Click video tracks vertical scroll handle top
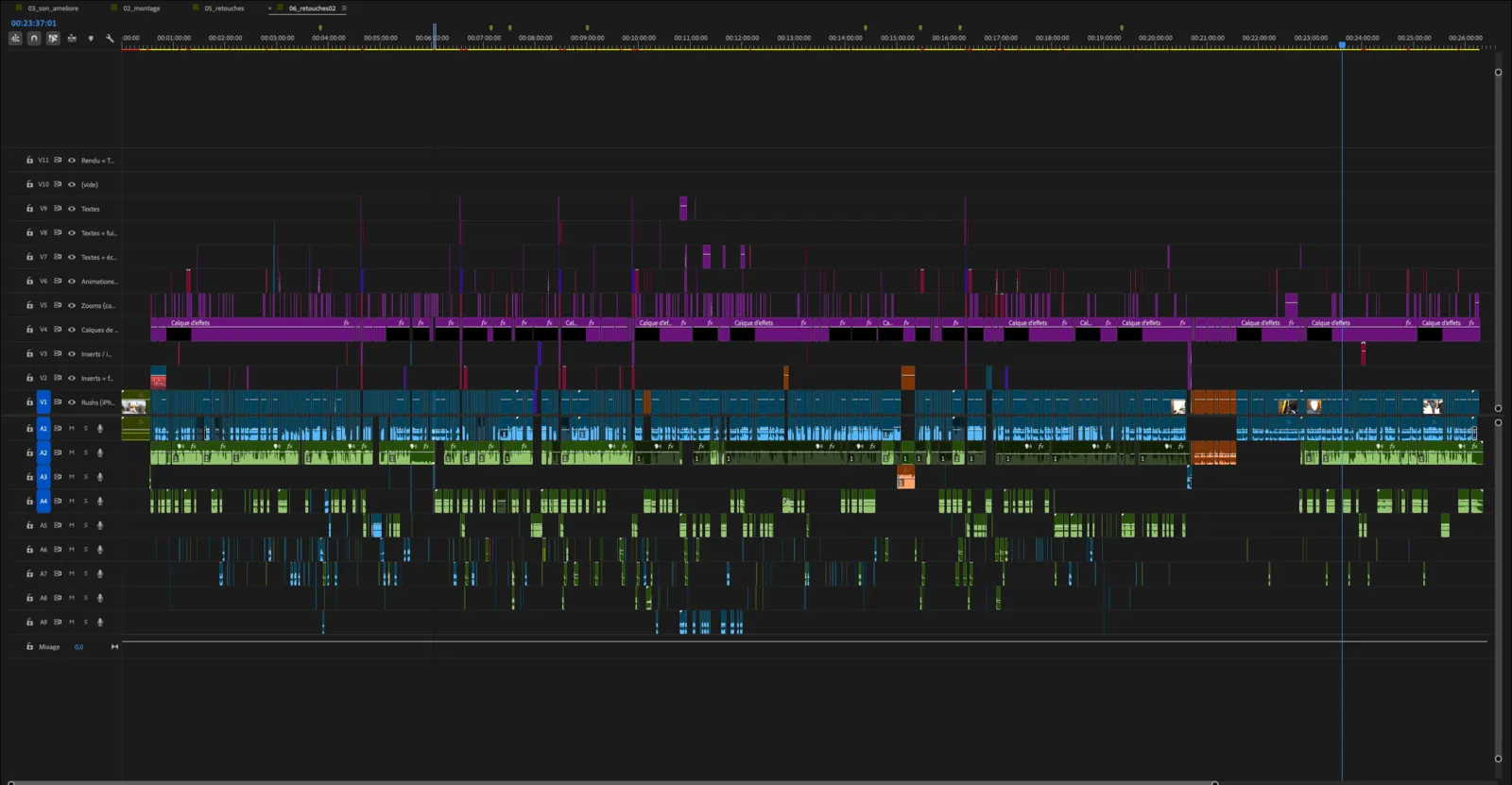Screen dimensions: 1512x785 1498,72
